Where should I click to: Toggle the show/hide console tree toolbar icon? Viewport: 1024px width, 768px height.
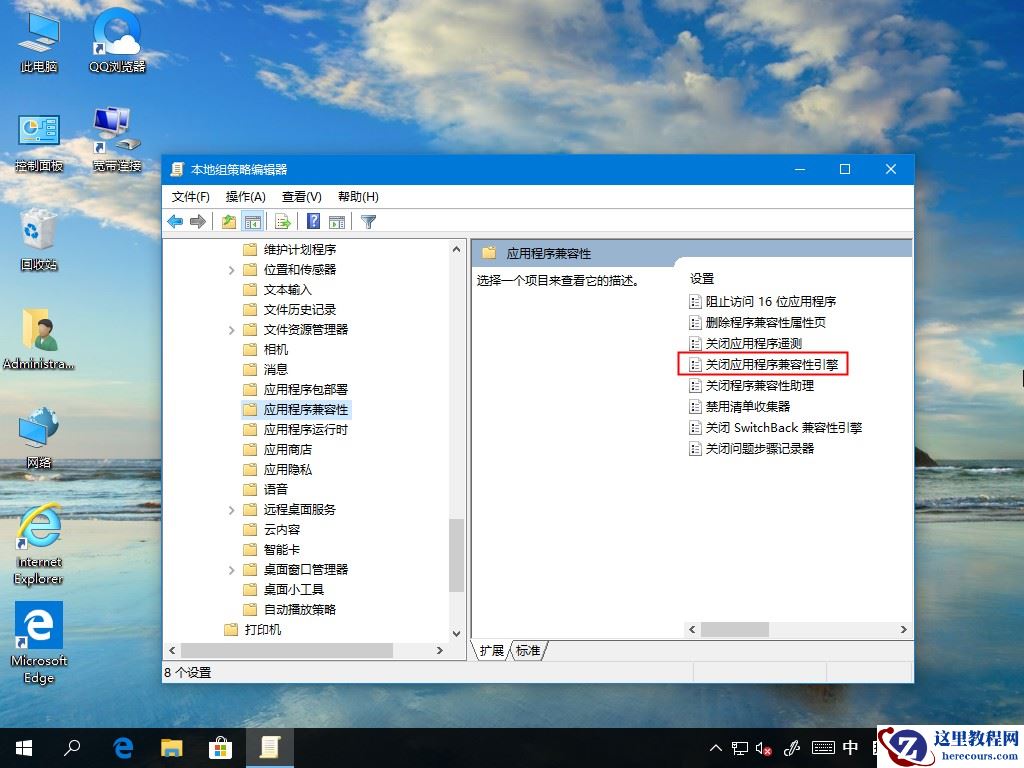point(253,221)
